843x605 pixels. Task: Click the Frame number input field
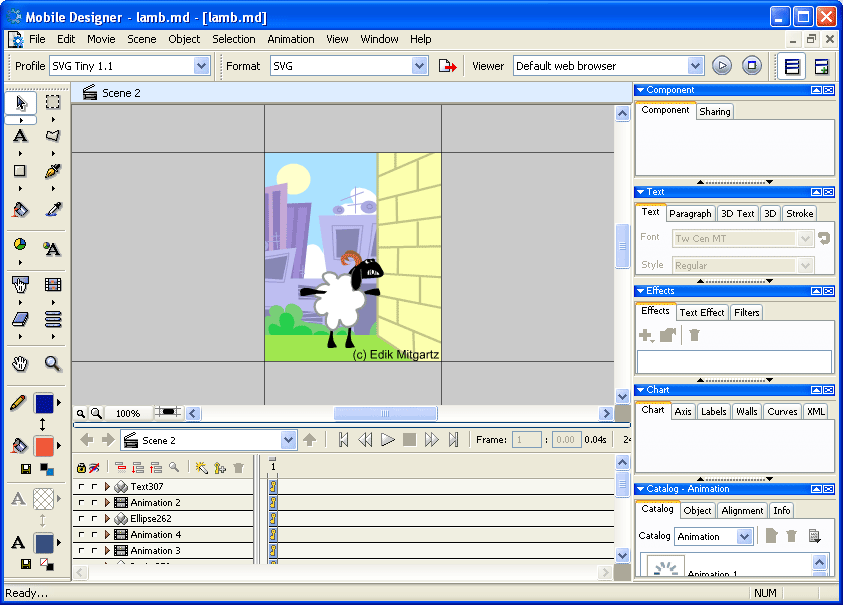526,440
